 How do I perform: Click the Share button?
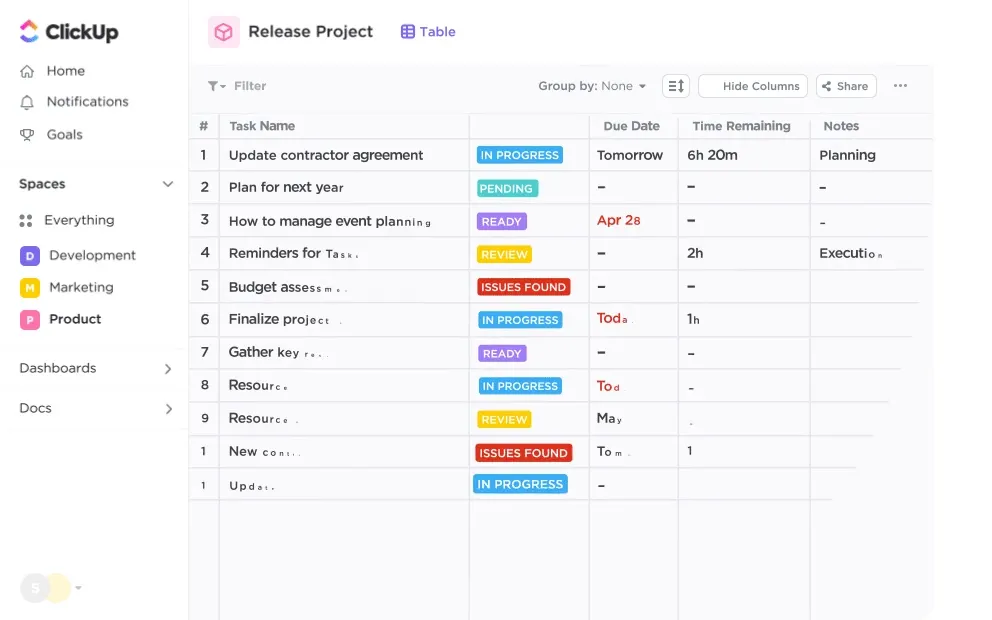coord(846,86)
